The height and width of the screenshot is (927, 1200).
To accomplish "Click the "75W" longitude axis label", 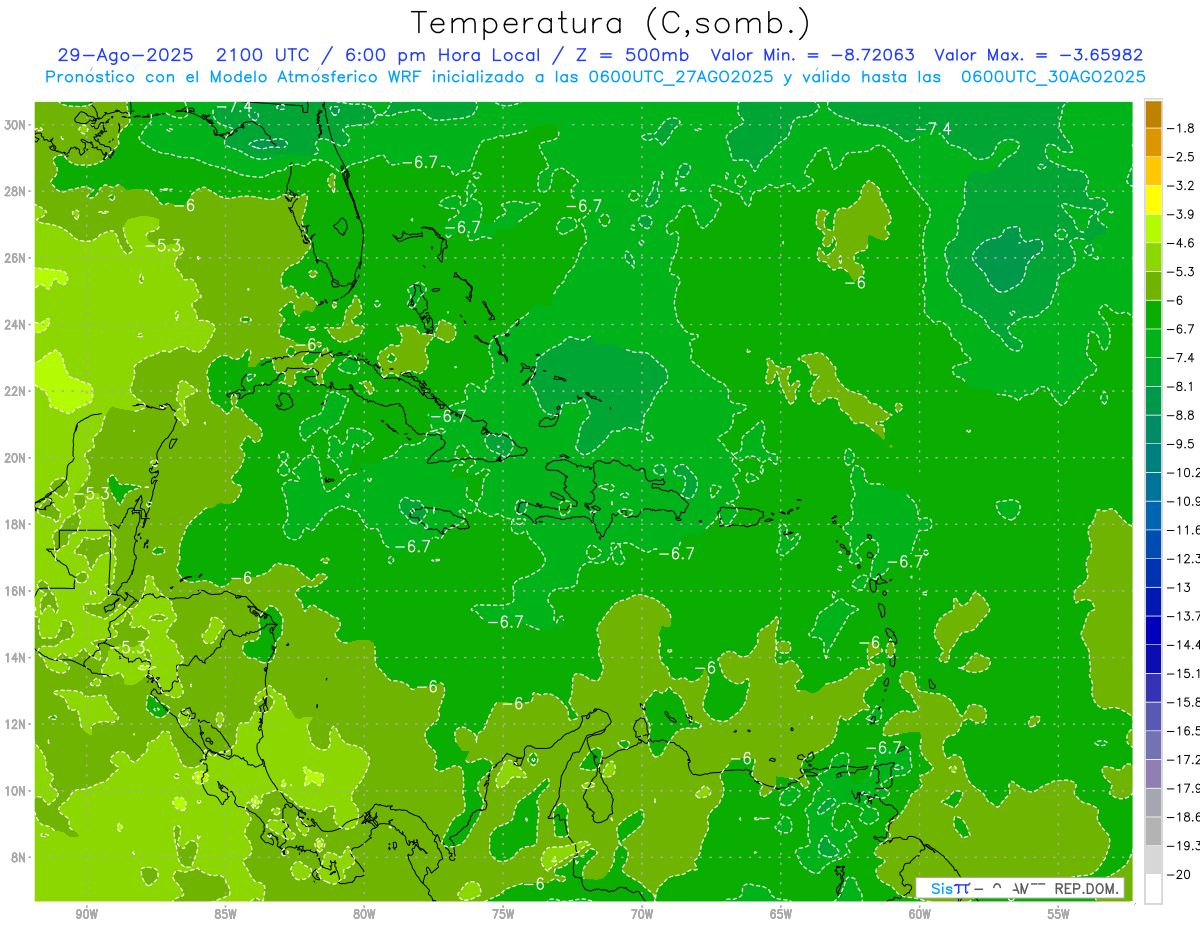I will (x=504, y=914).
